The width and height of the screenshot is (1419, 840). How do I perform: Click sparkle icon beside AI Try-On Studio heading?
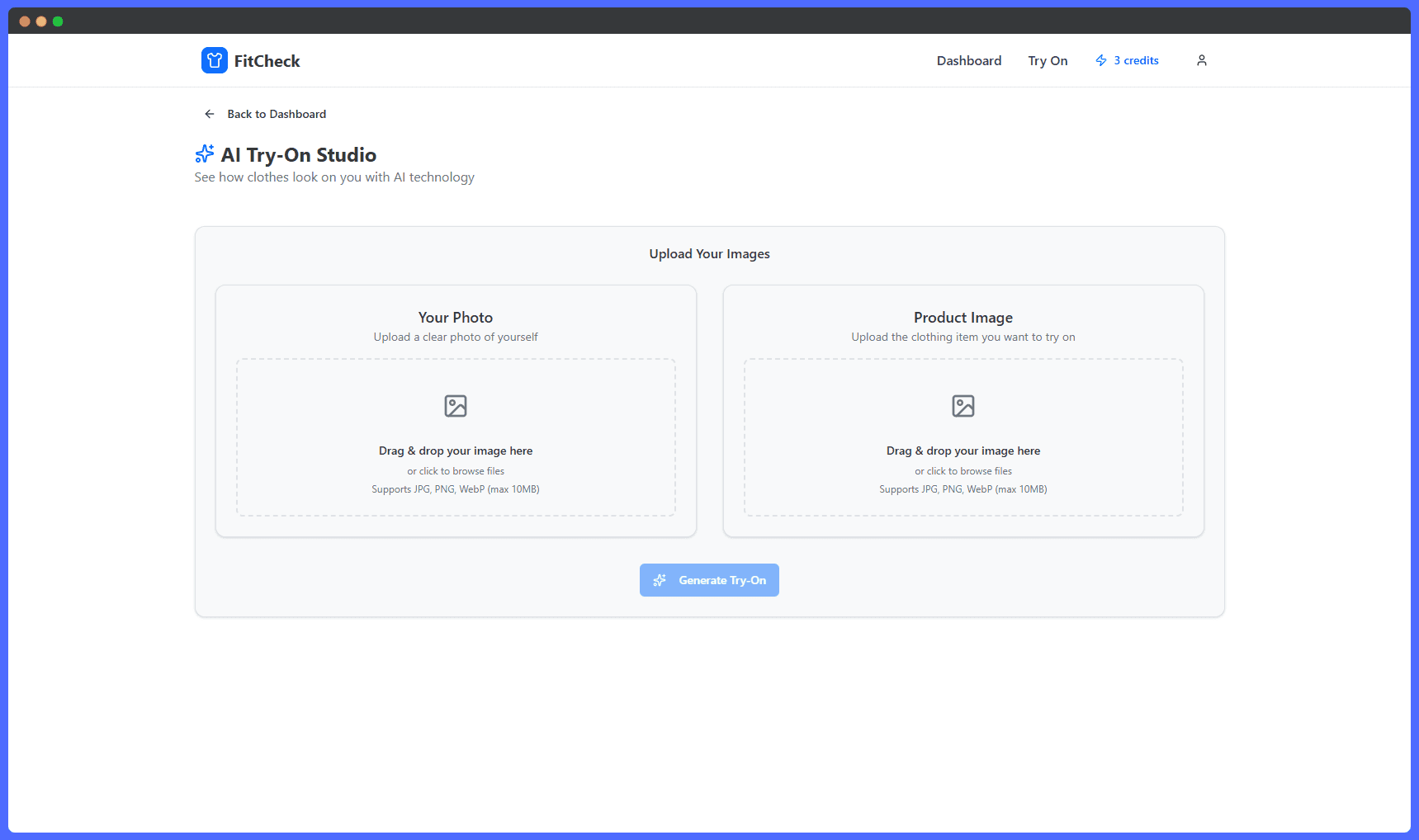[204, 154]
